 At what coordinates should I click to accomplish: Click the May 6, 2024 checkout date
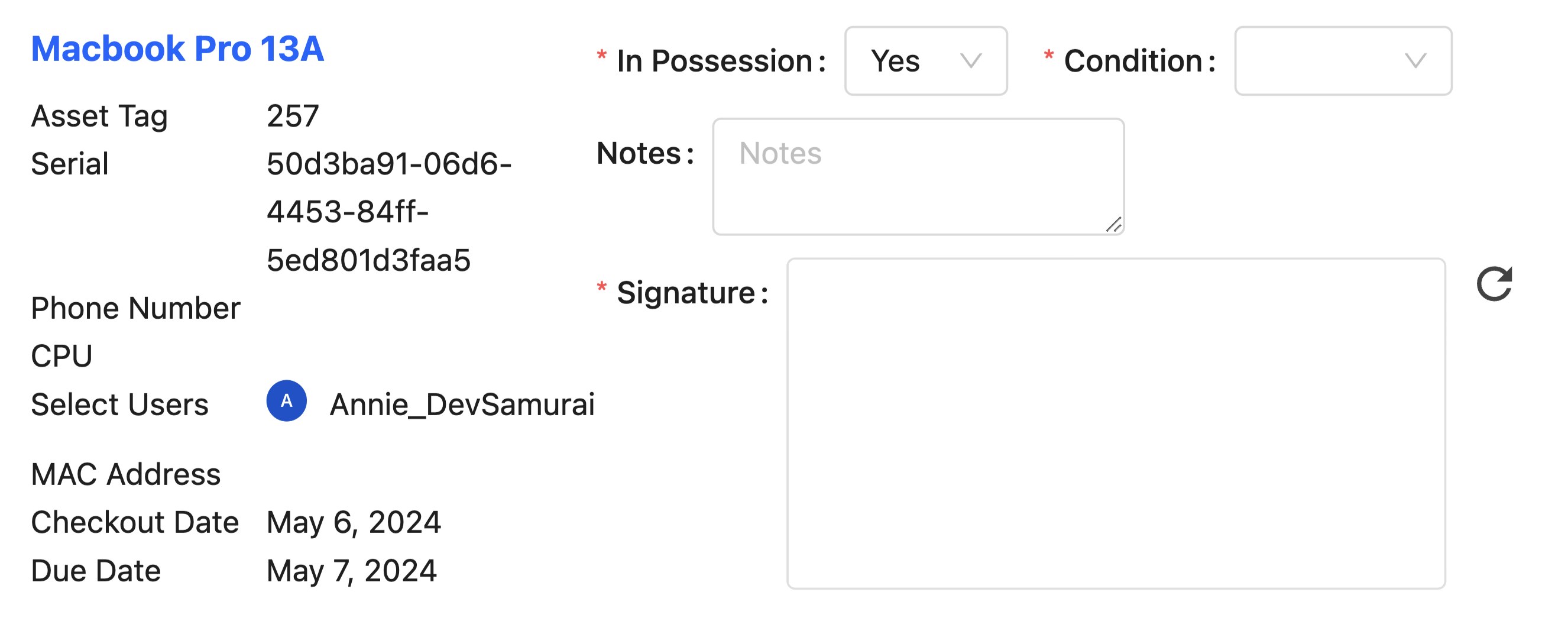coord(354,523)
